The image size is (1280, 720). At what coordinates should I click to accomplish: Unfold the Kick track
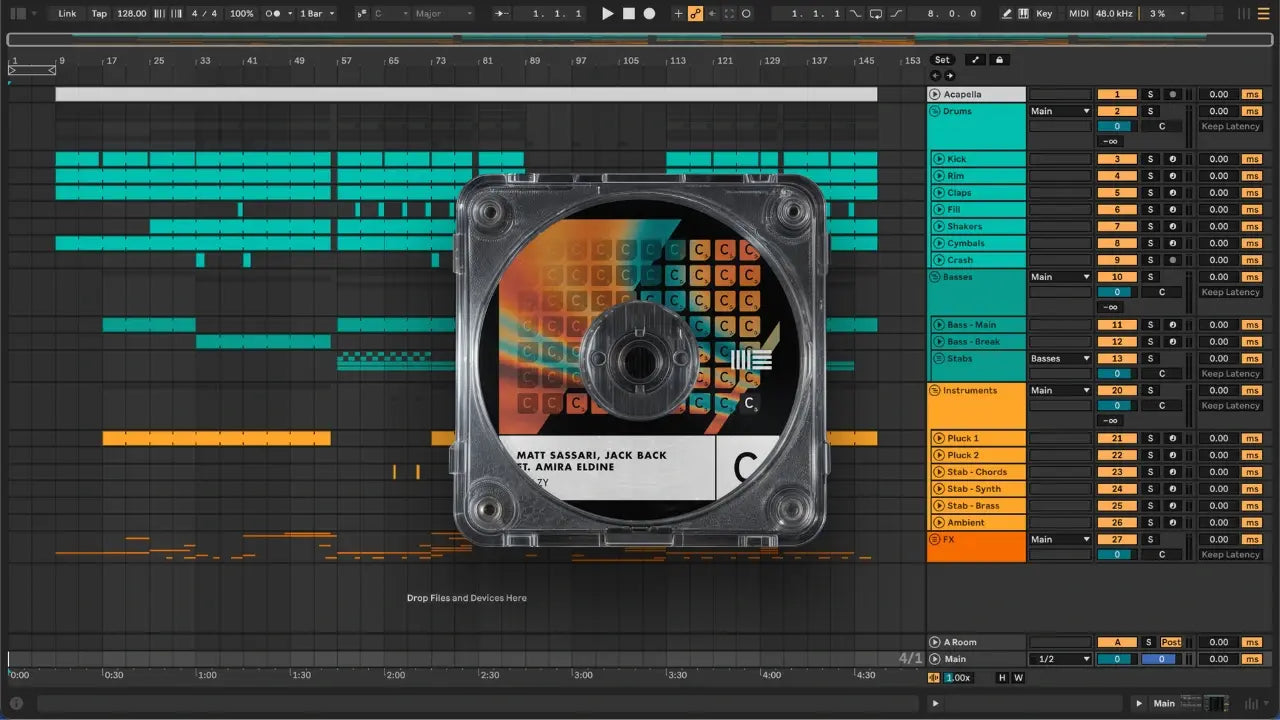938,159
